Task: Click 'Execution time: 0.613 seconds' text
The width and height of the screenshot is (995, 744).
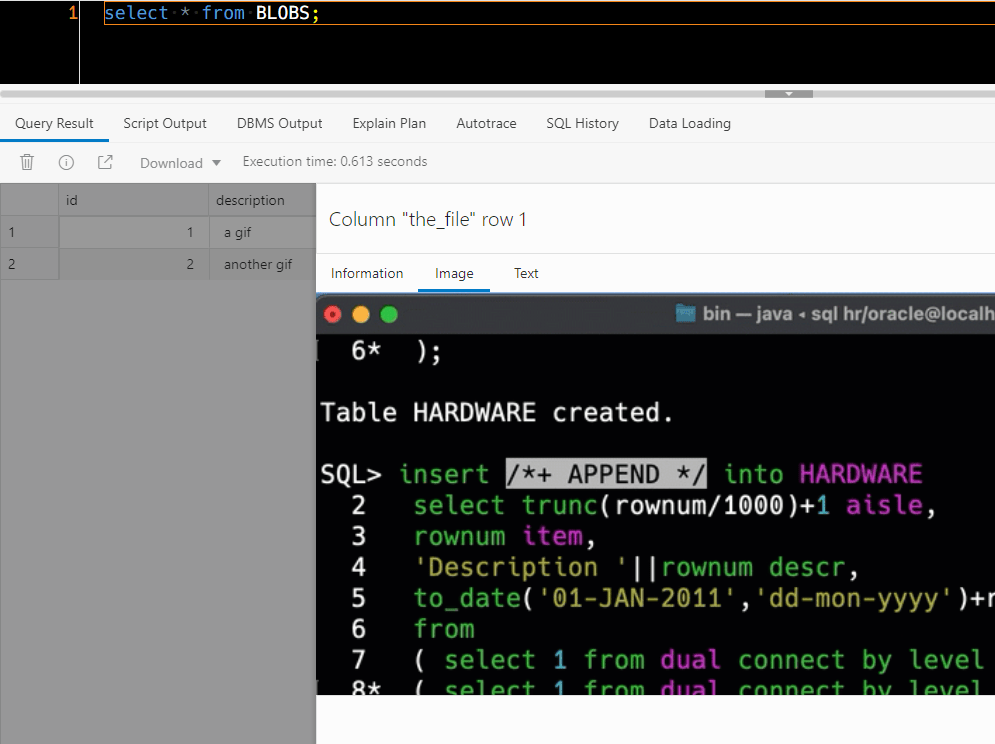Action: point(334,161)
